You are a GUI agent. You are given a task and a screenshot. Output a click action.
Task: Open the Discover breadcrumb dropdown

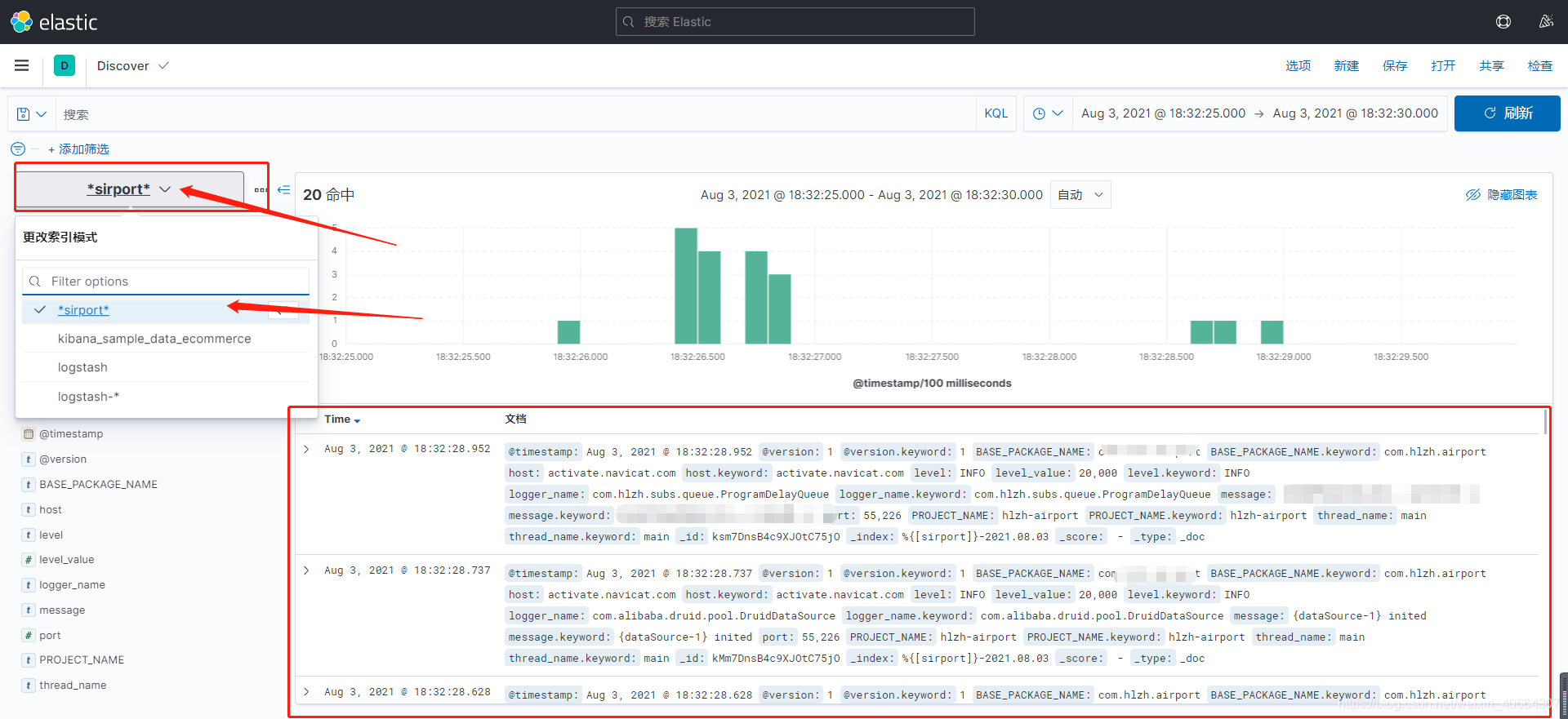133,65
